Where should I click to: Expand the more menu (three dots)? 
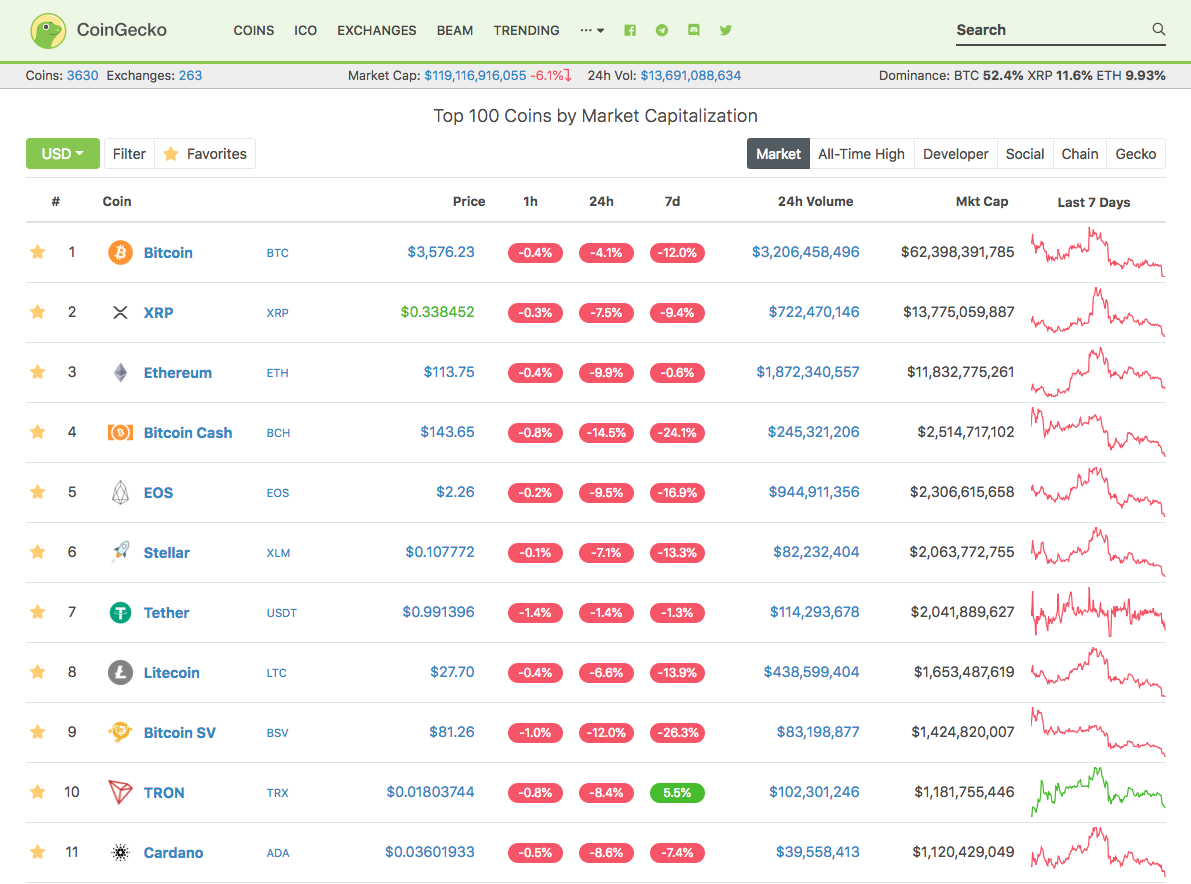pos(592,30)
